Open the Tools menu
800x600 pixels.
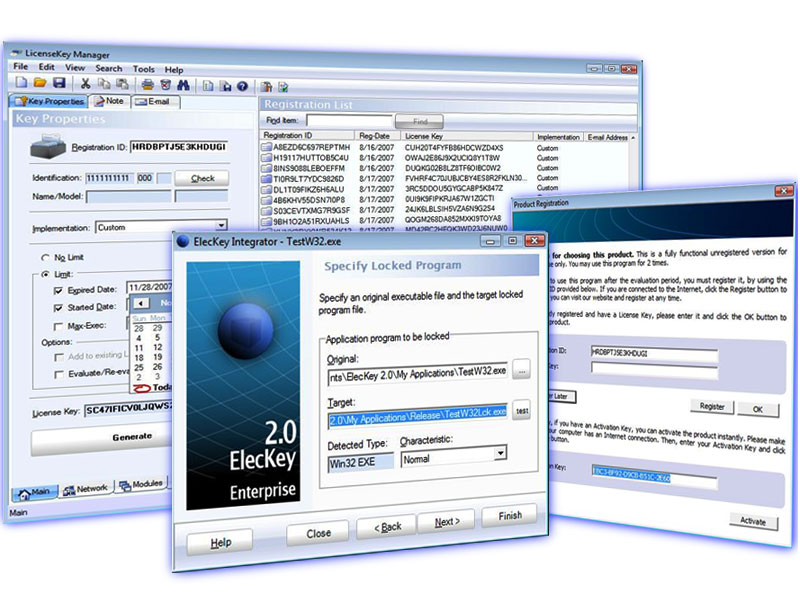tap(143, 69)
